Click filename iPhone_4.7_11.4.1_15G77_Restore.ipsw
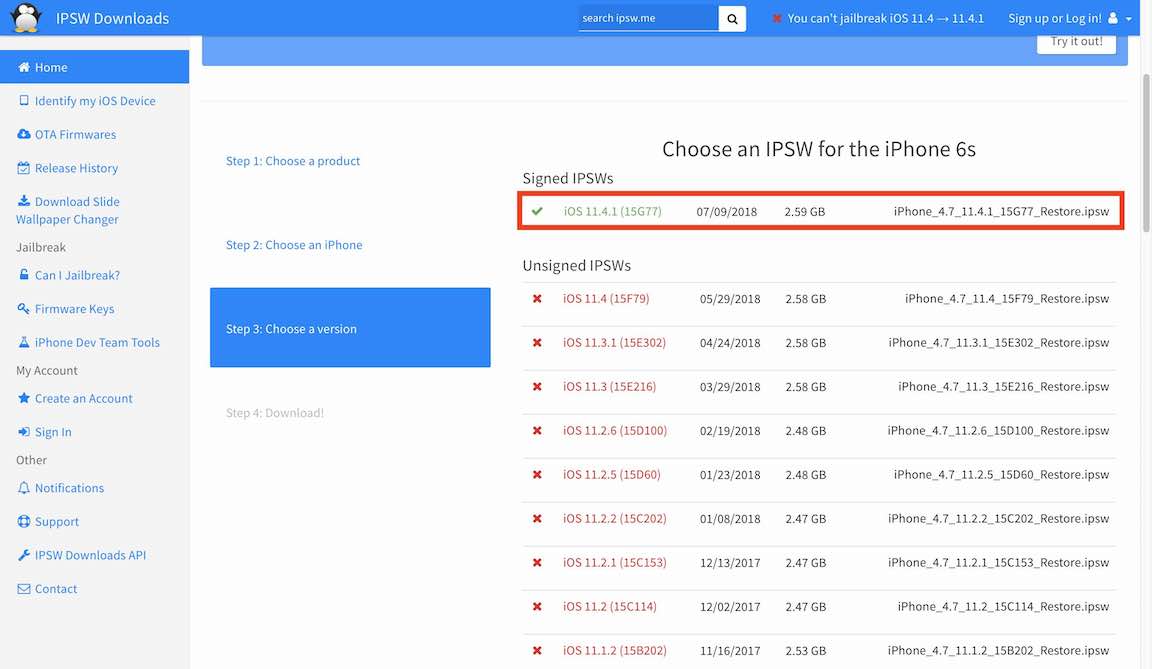The width and height of the screenshot is (1152, 669). tap(1001, 211)
